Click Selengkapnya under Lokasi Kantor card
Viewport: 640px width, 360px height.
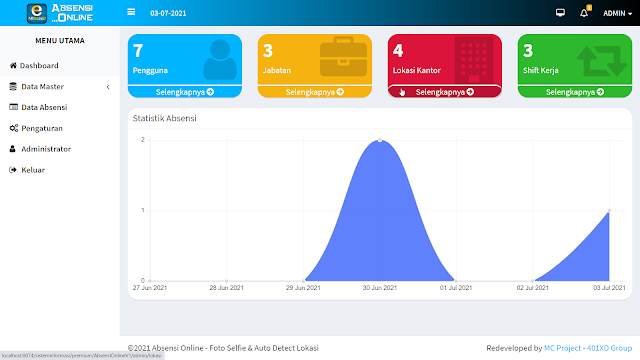445,92
